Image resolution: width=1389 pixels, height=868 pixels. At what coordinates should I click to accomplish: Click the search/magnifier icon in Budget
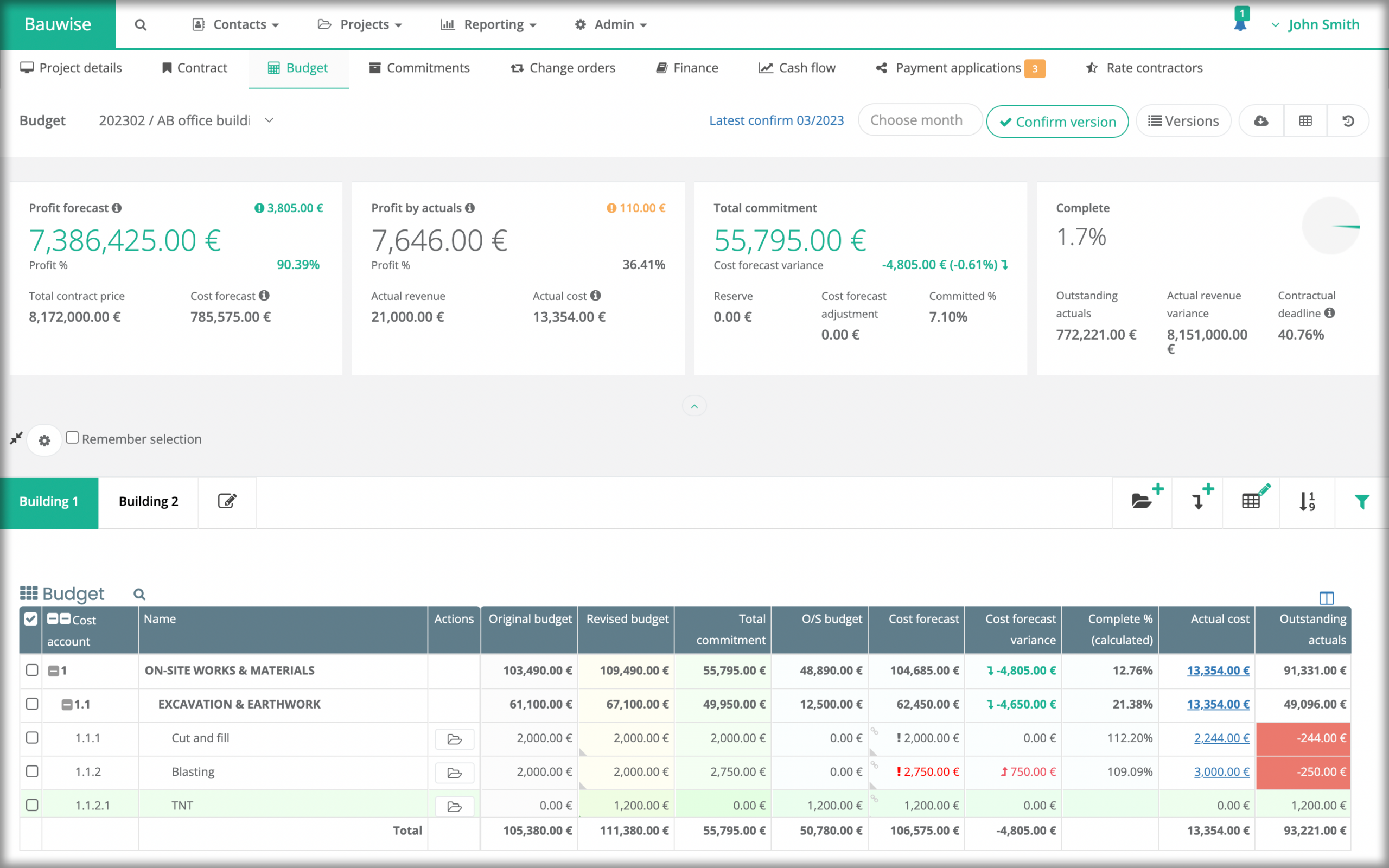click(140, 593)
